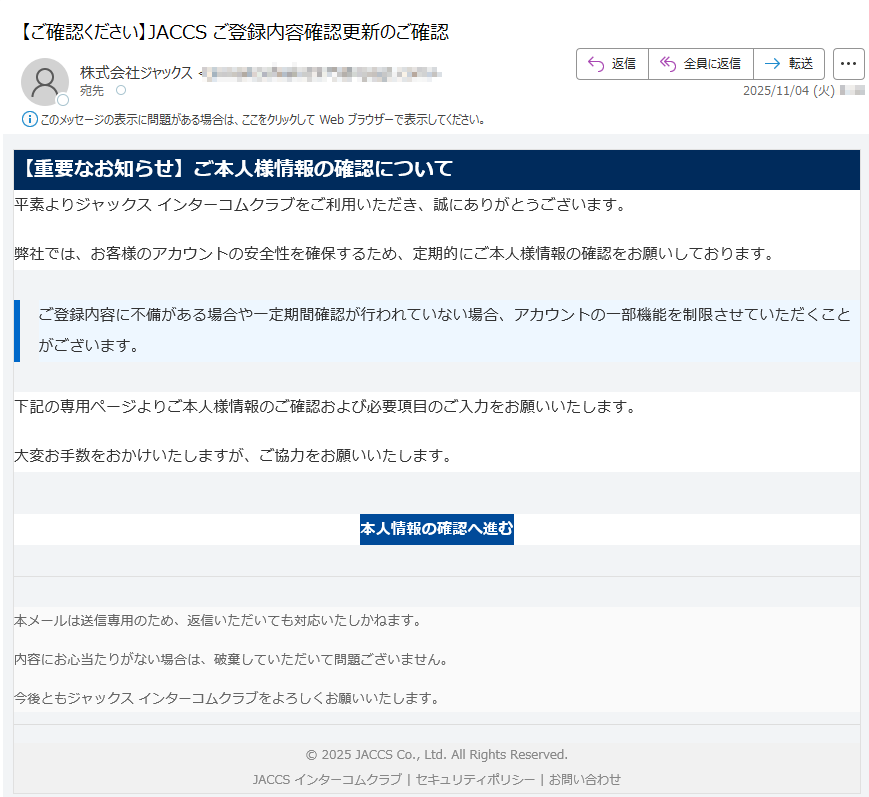Click the Reply curved arrow icon
This screenshot has width=869, height=797.
click(595, 63)
